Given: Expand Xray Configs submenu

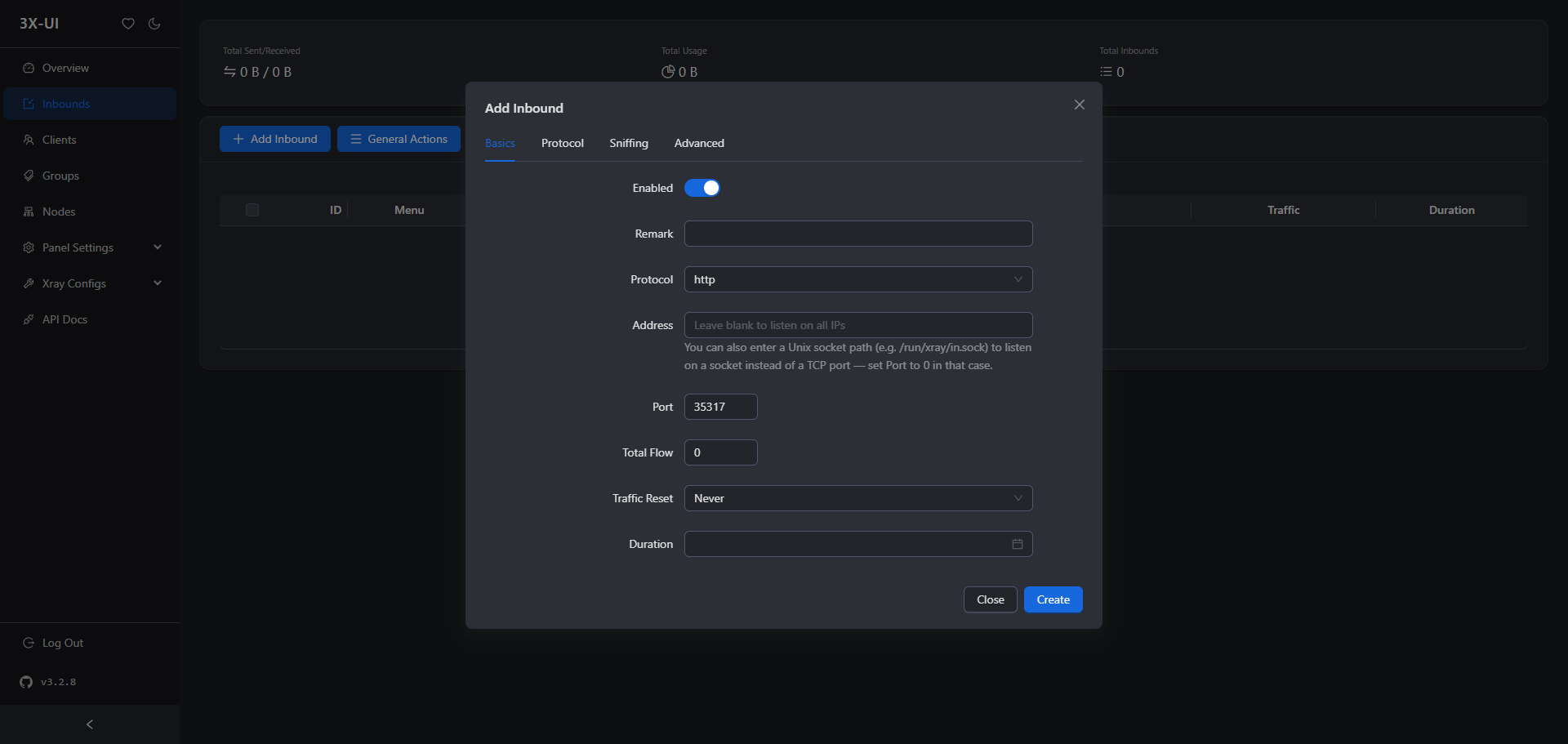Looking at the screenshot, I should 90,283.
